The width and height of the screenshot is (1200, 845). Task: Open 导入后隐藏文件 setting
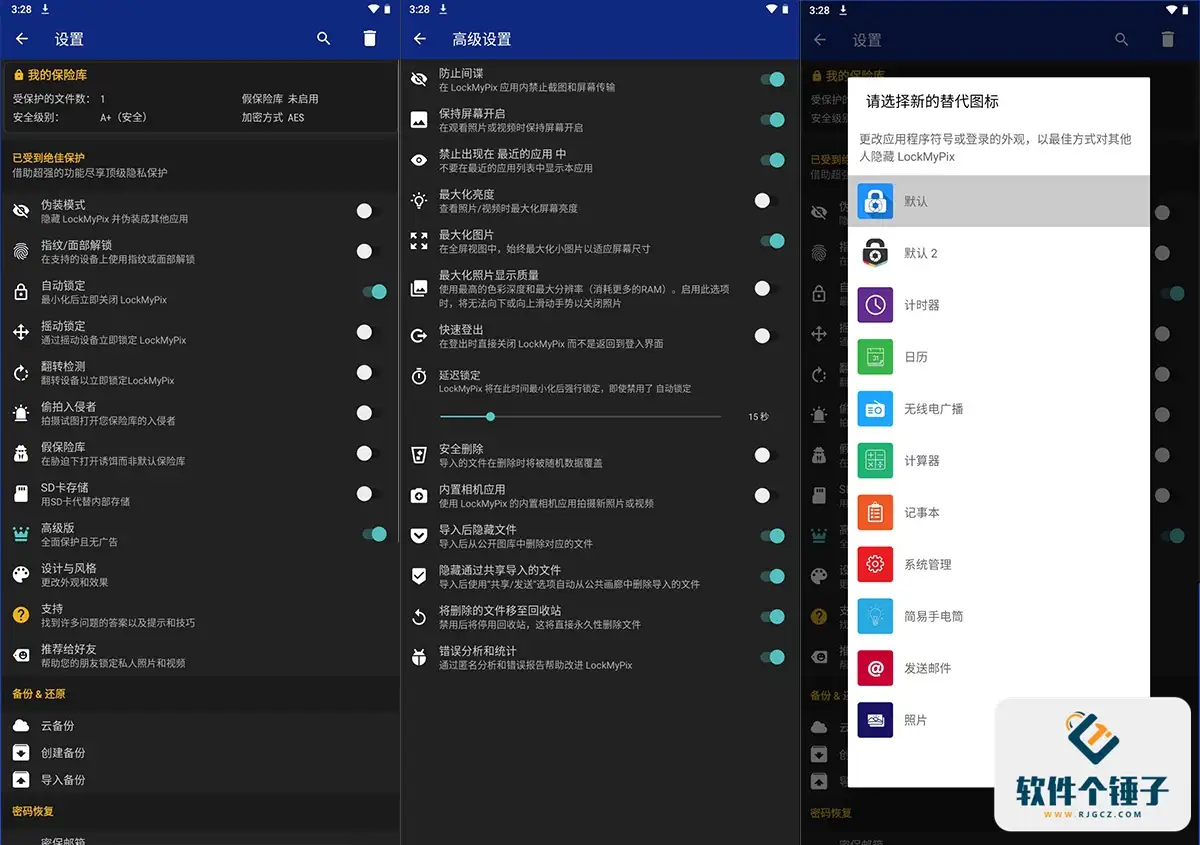pos(600,536)
